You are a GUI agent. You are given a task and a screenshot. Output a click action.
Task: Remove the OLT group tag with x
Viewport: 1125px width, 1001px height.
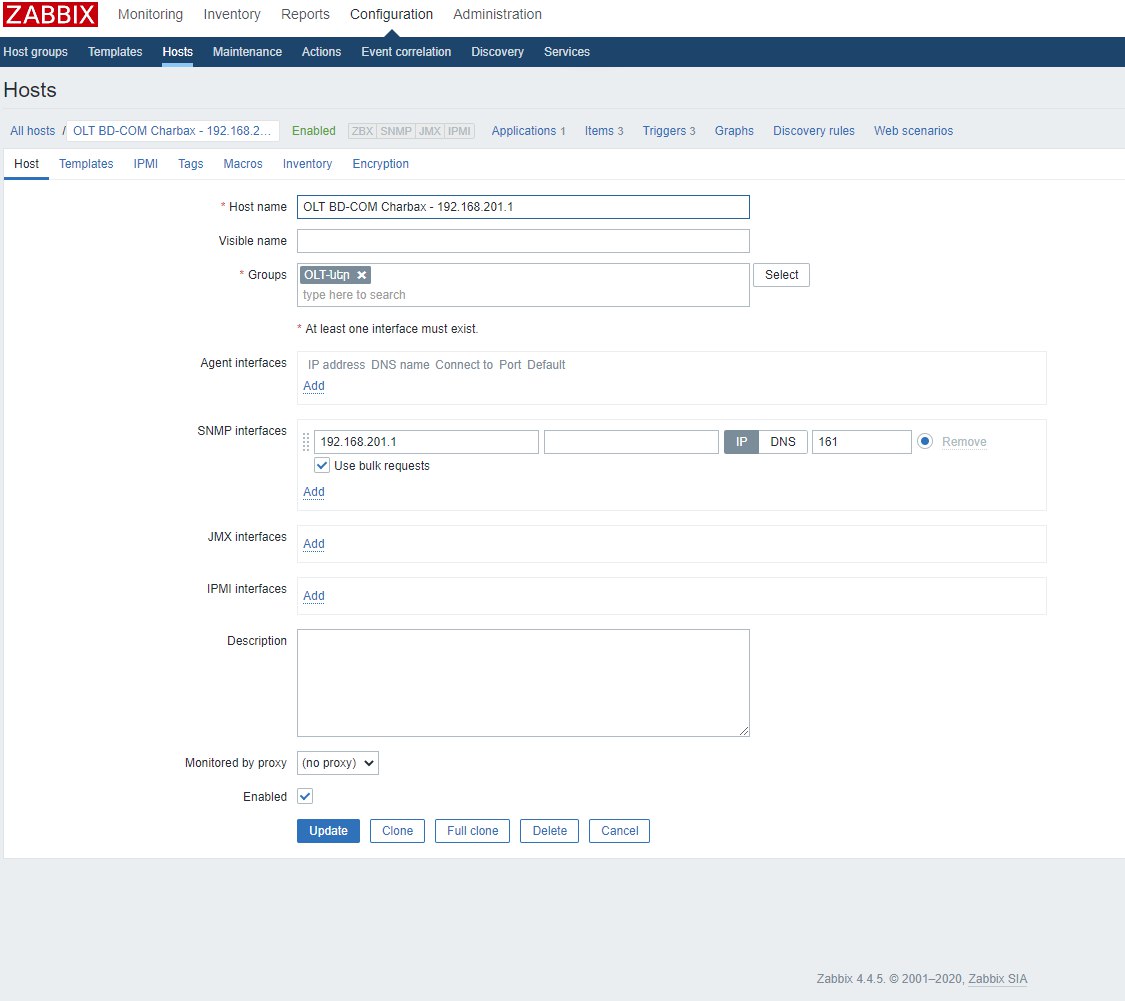[x=362, y=275]
